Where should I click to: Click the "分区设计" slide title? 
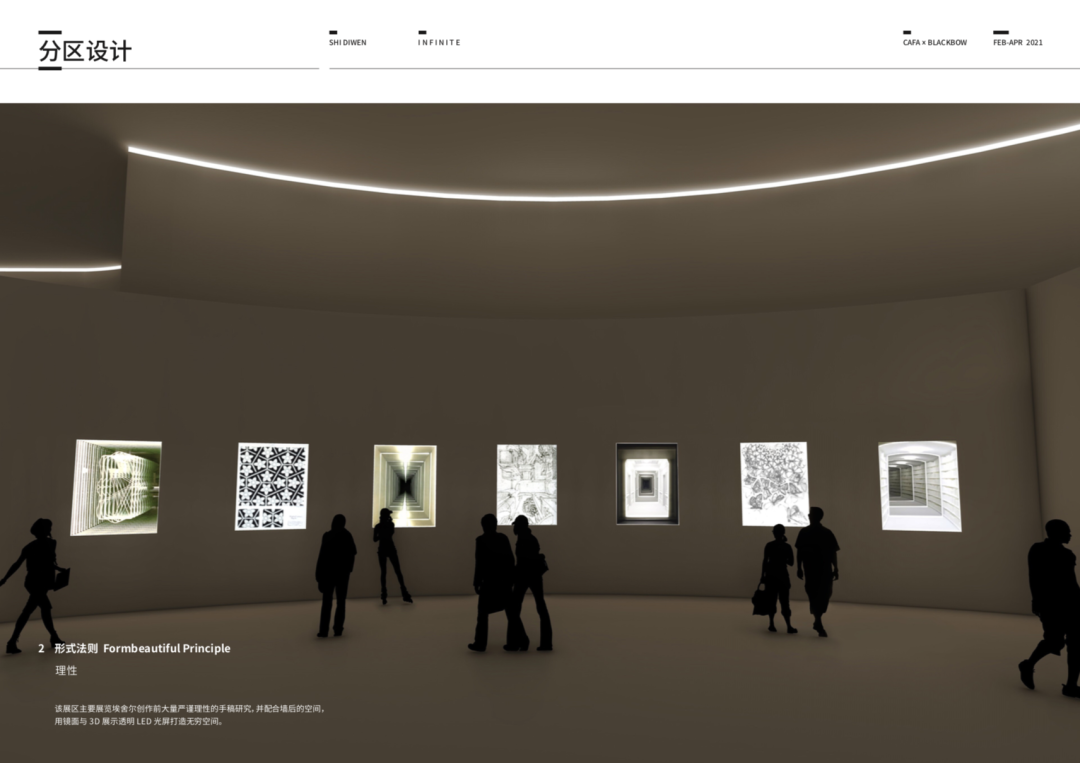(85, 51)
